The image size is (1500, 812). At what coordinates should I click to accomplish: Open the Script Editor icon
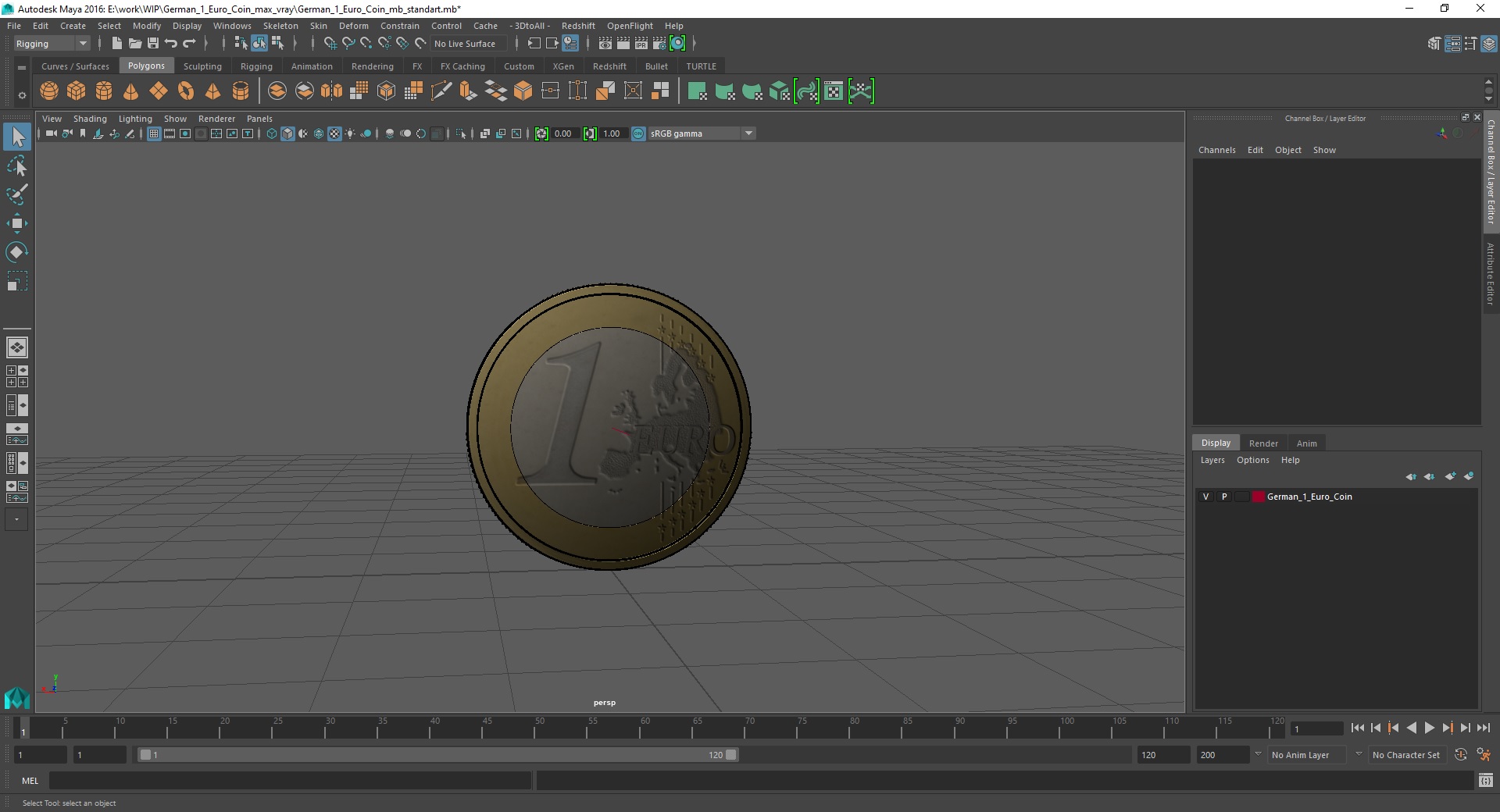[1485, 780]
